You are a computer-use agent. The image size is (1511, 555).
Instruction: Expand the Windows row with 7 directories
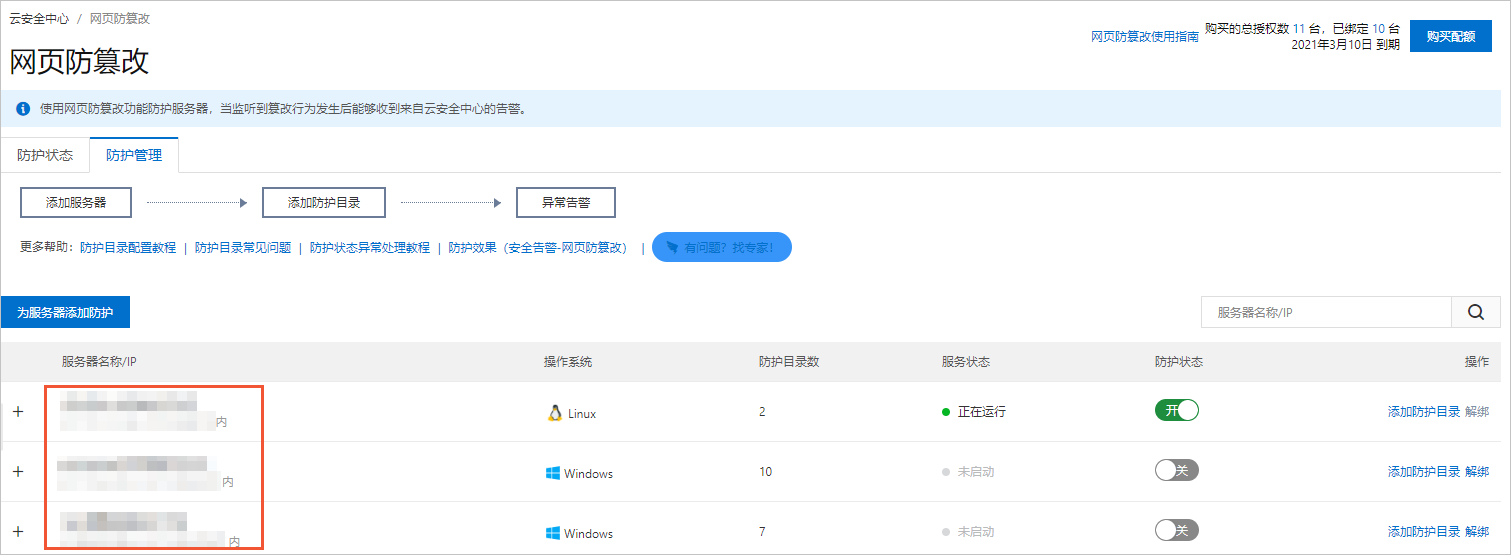pos(18,531)
